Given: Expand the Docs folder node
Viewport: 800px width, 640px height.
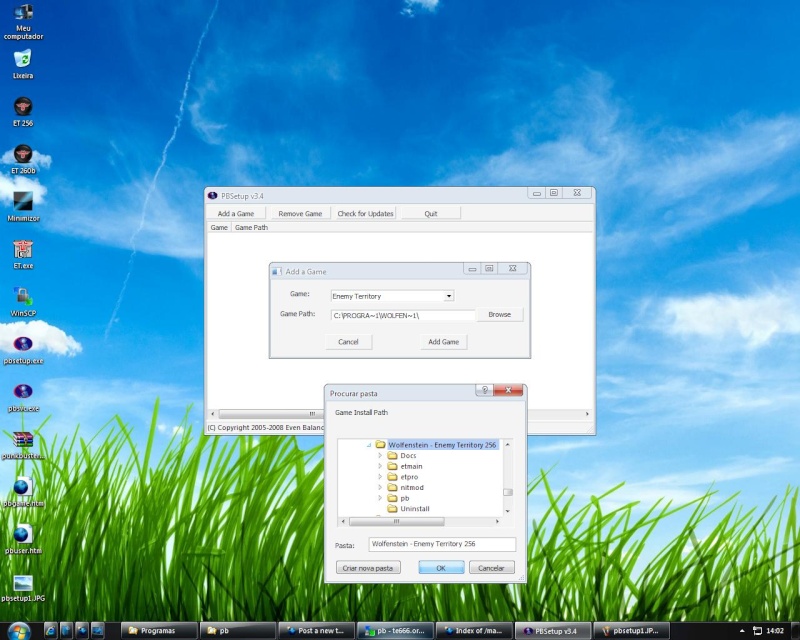Looking at the screenshot, I should pos(380,455).
